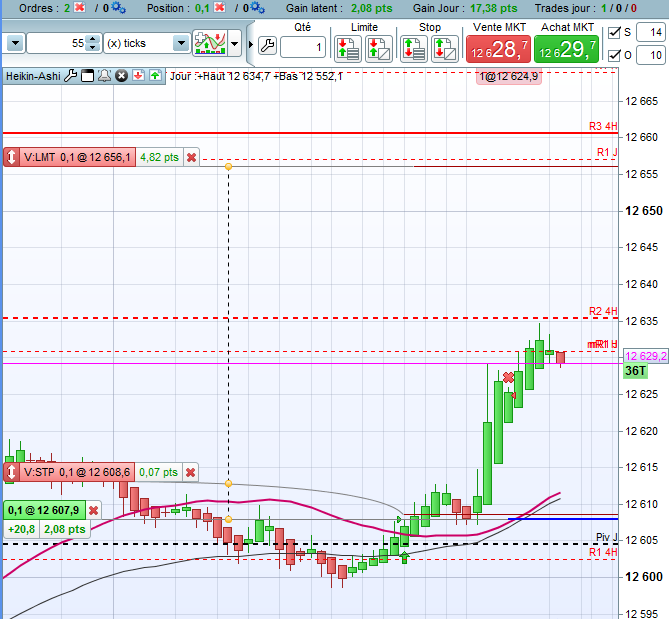Increase the 55 ticks value with the up arrow

(93, 39)
